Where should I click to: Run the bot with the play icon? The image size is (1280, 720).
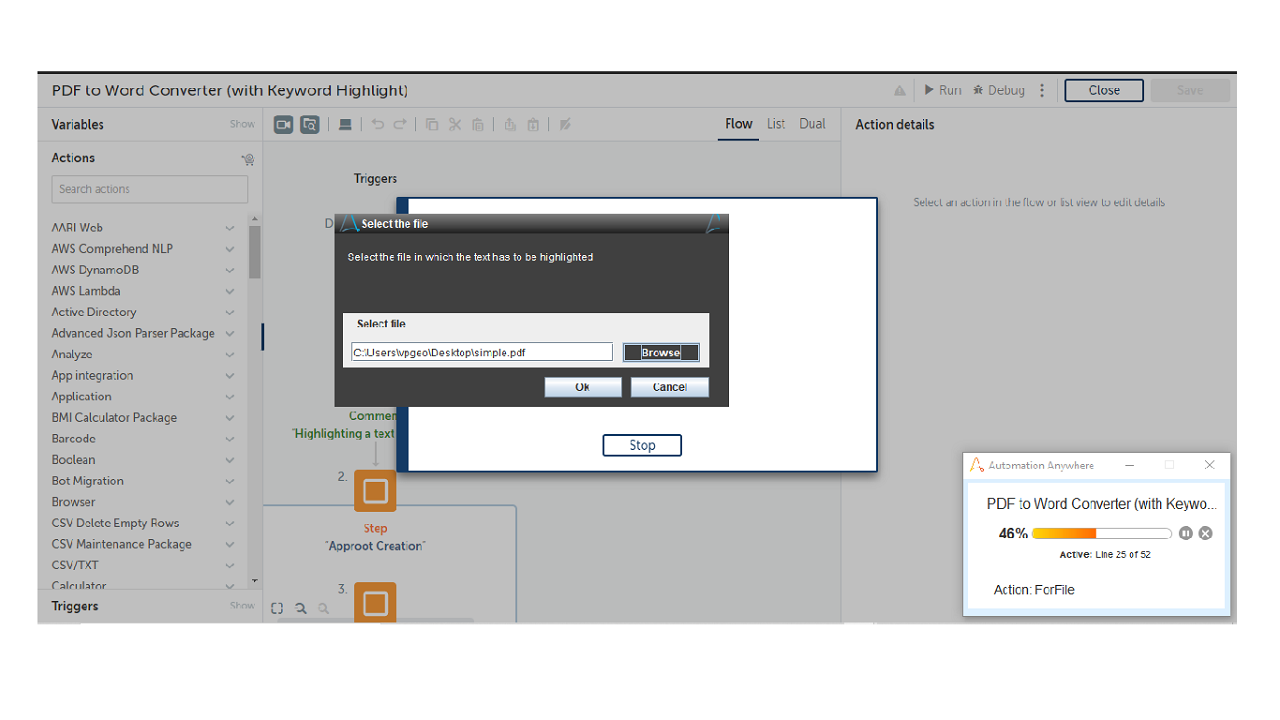[943, 90]
